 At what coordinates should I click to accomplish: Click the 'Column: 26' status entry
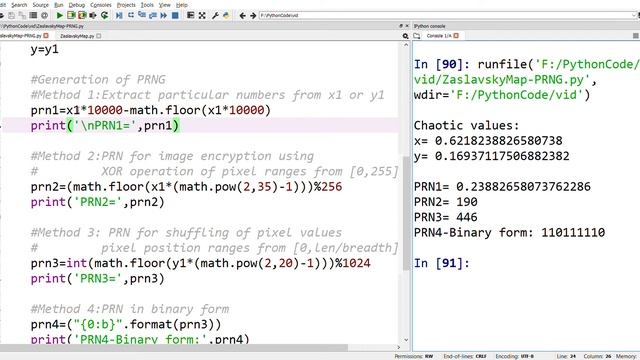tap(597, 356)
